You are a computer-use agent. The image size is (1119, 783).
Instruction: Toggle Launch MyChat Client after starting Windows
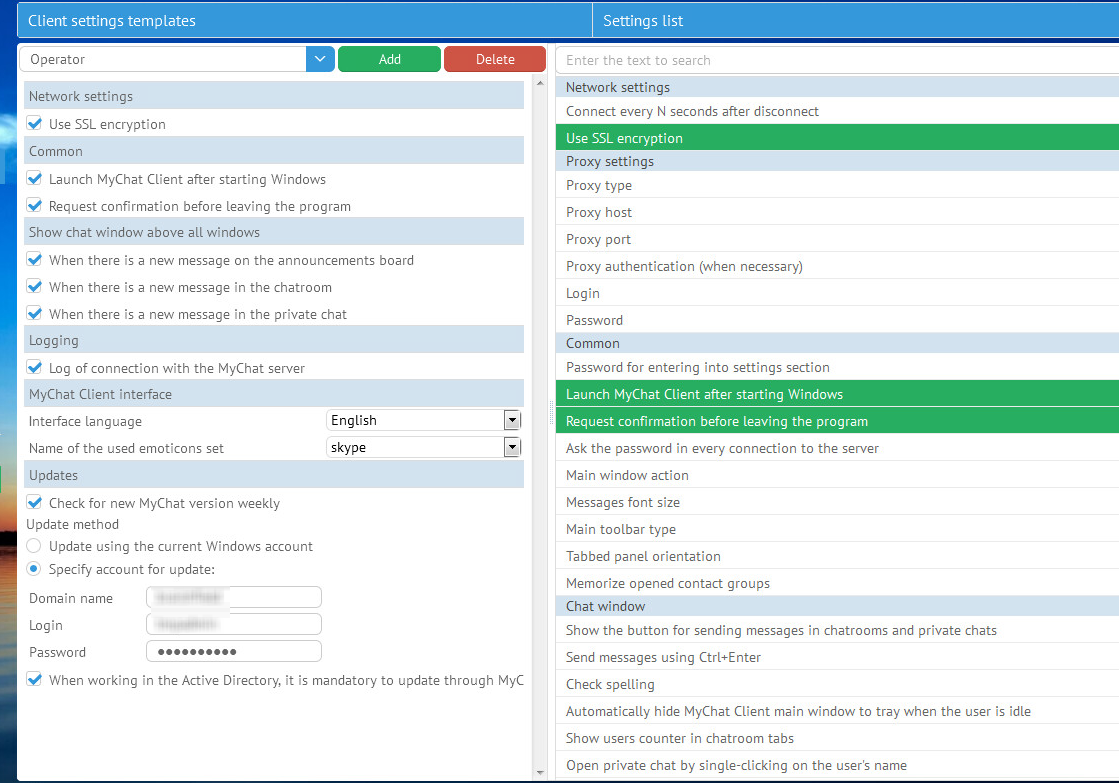pyautogui.click(x=35, y=179)
